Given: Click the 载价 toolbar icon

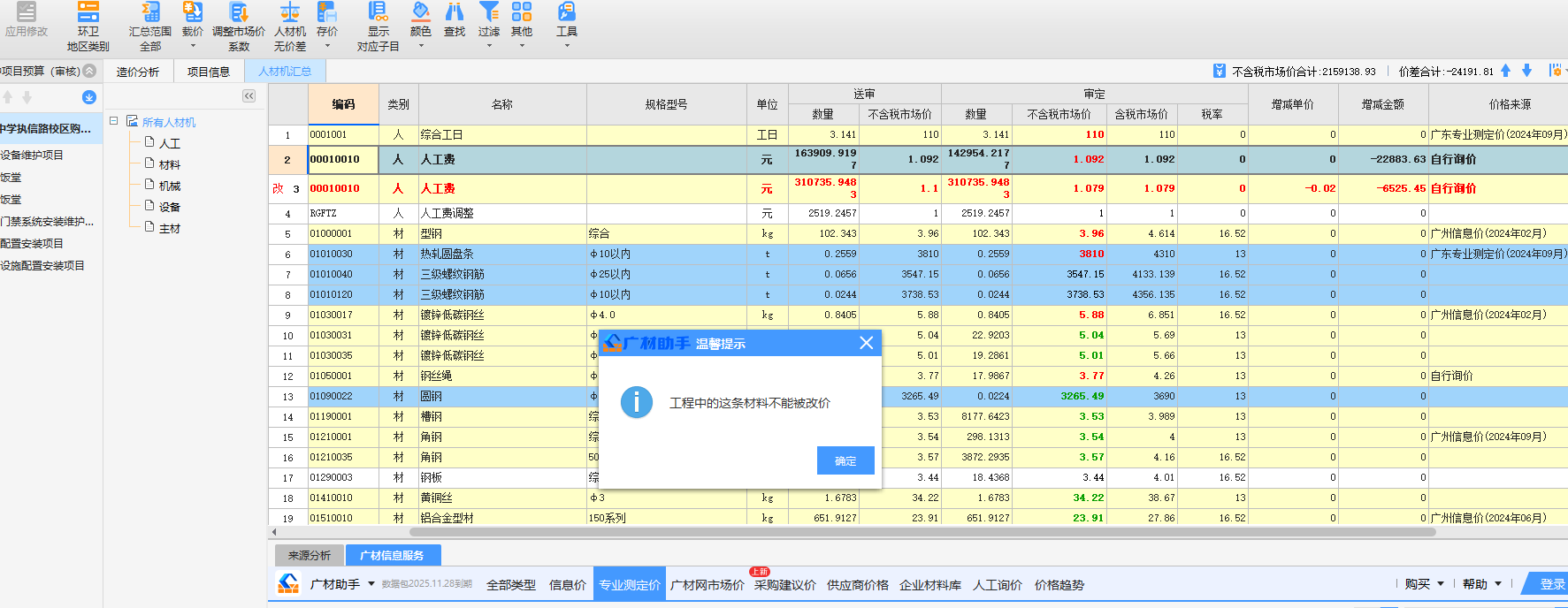Looking at the screenshot, I should tap(193, 12).
